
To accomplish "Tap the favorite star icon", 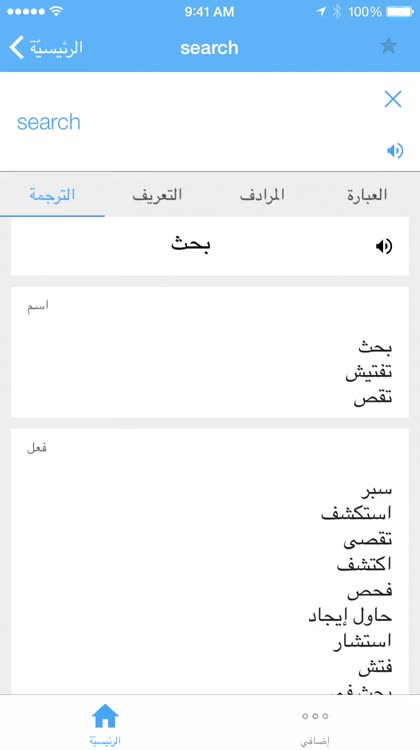I will click(x=388, y=46).
